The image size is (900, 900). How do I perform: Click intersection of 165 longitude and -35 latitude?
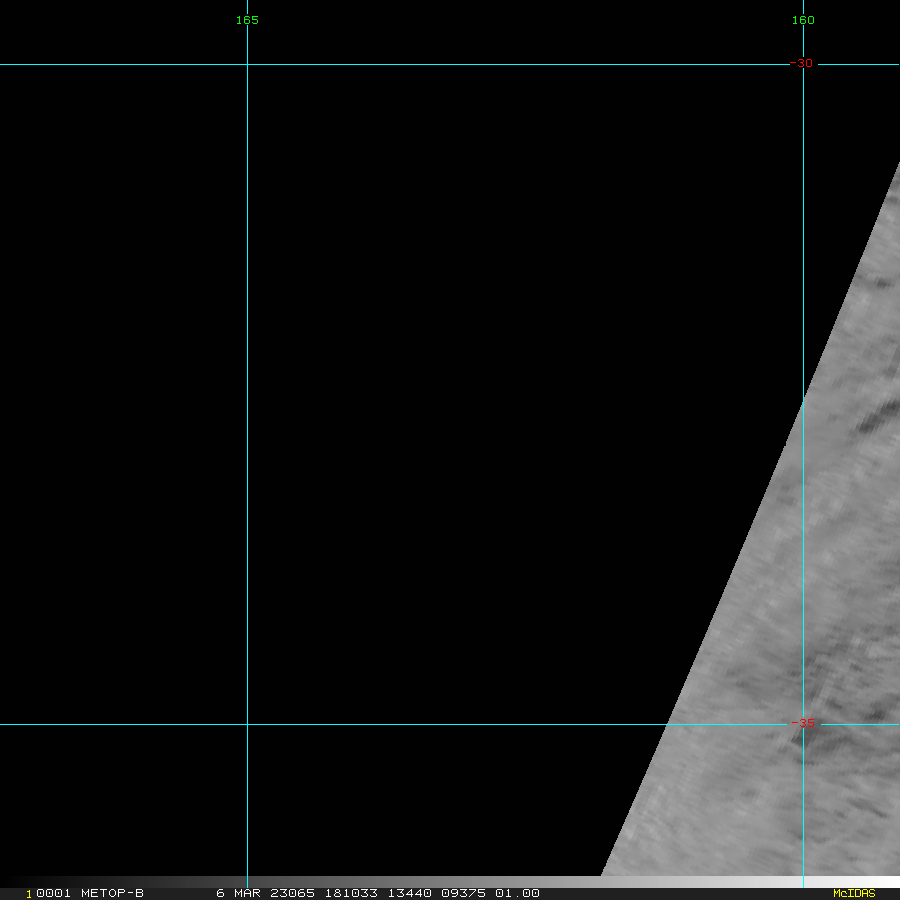click(247, 724)
